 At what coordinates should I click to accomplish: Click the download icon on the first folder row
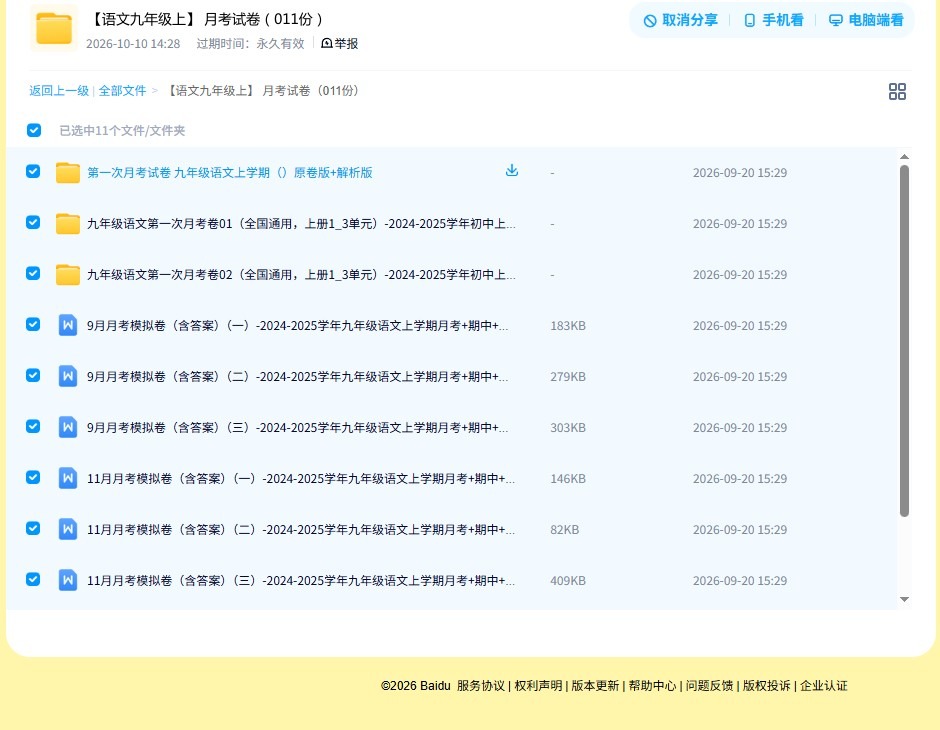511,171
